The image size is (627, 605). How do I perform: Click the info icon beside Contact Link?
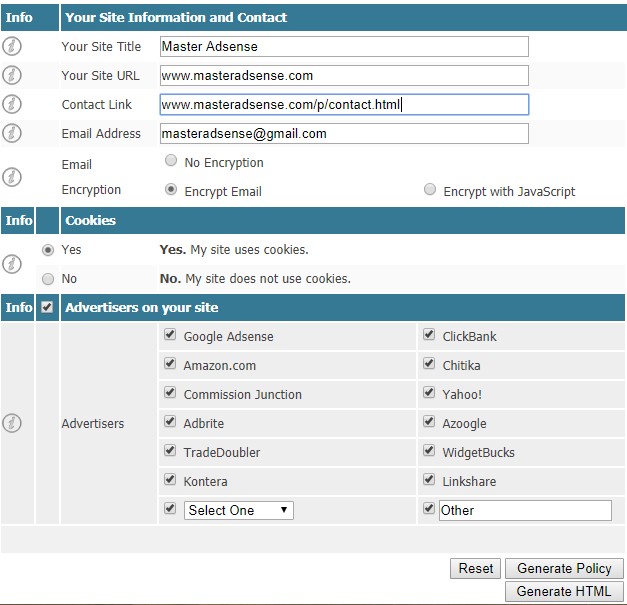point(12,104)
